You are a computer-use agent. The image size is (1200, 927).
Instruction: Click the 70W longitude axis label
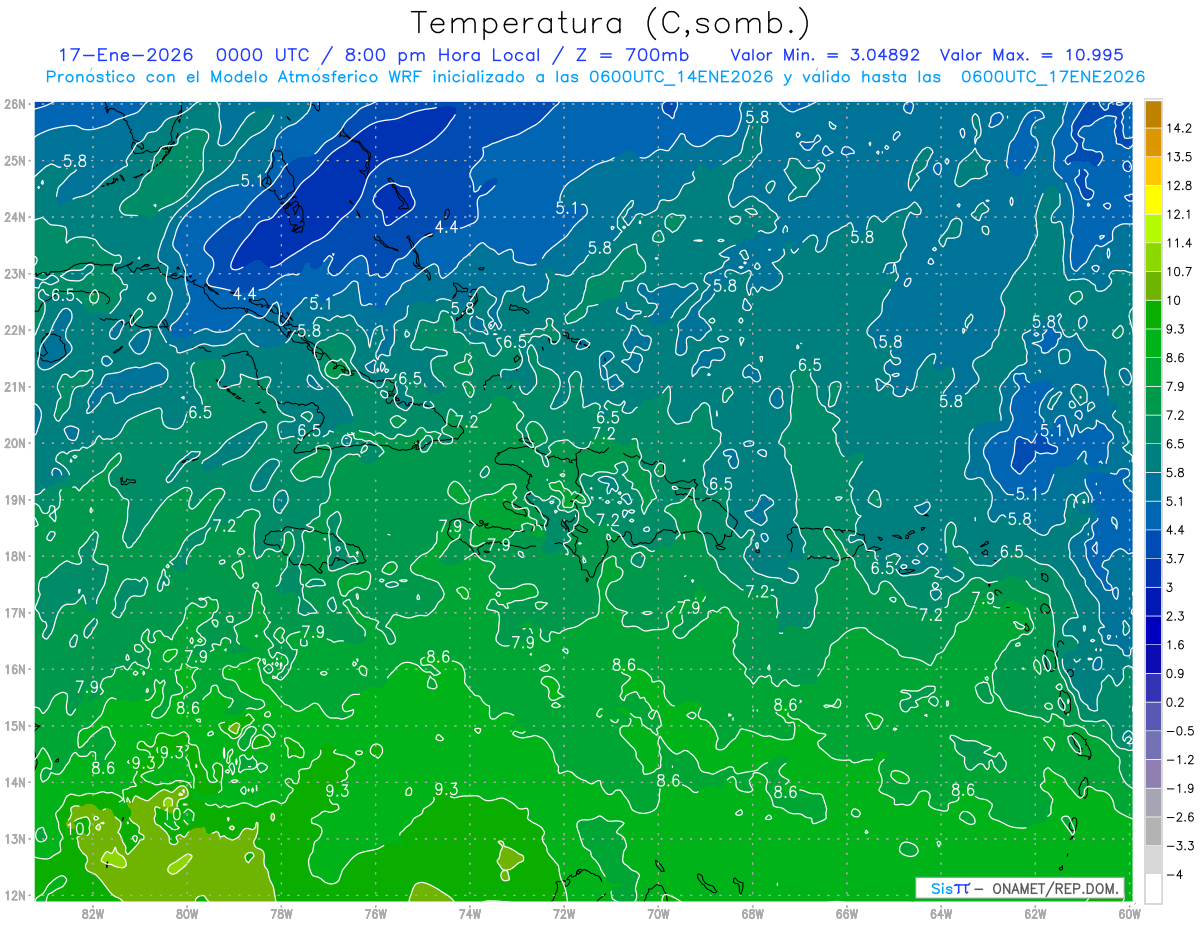[658, 913]
